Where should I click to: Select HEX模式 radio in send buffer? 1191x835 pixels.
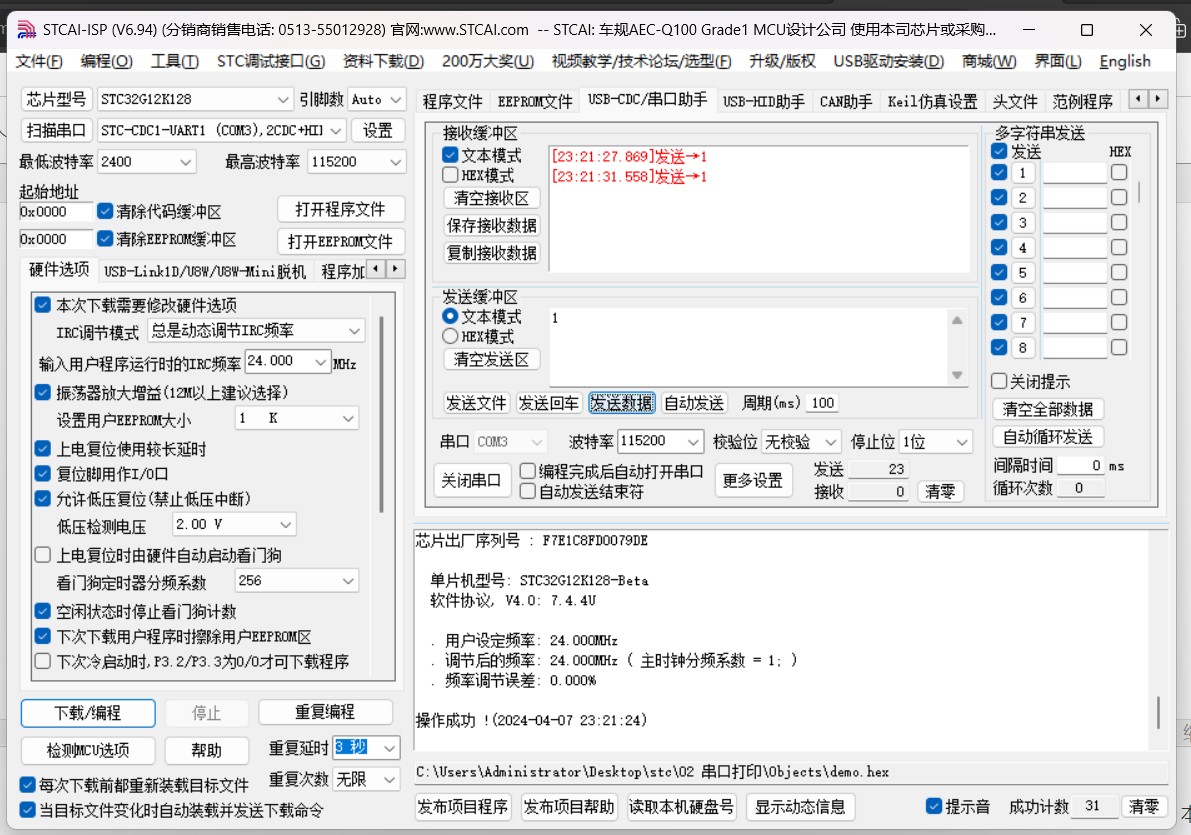[450, 336]
